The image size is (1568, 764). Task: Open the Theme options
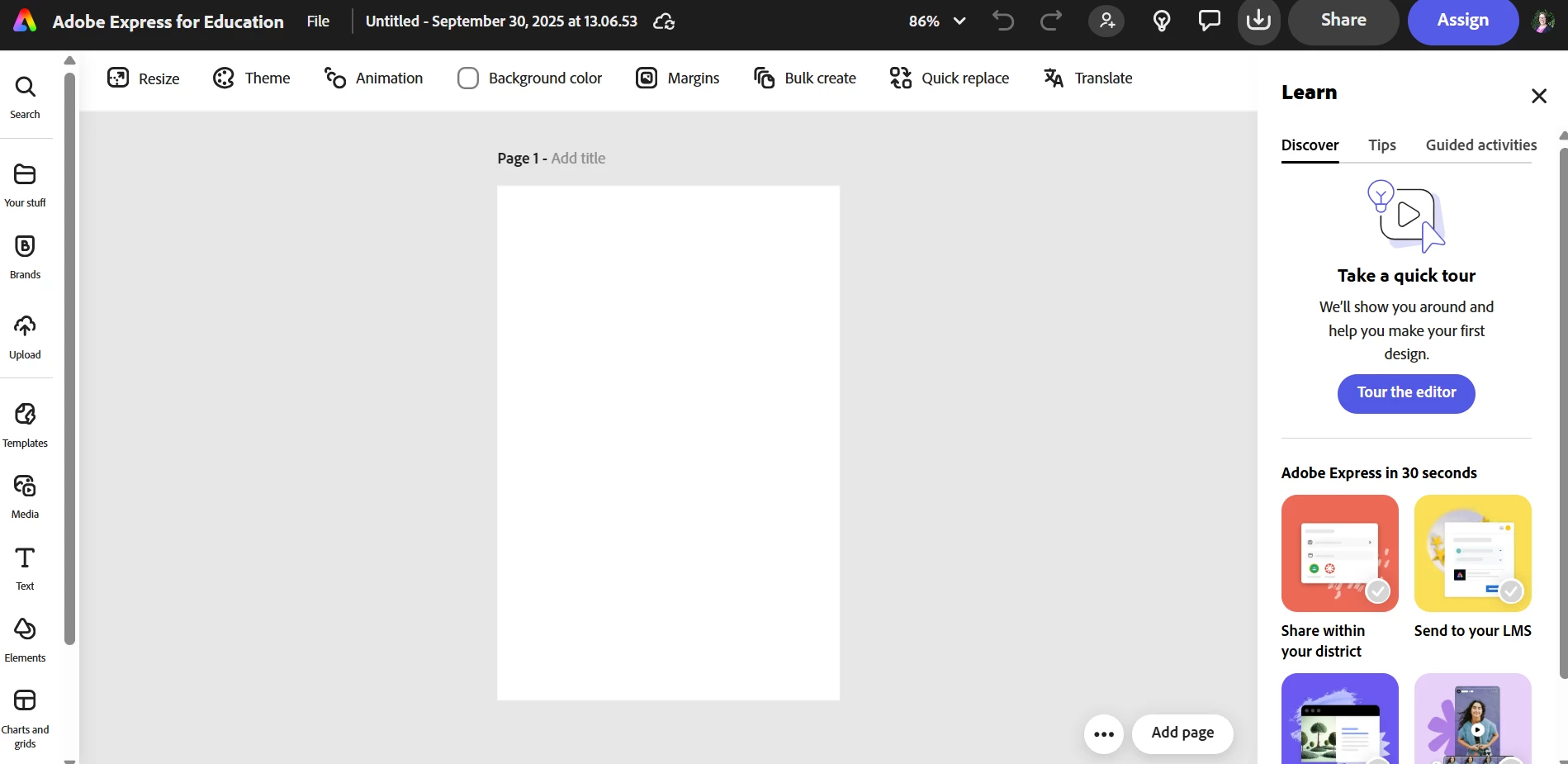point(252,78)
